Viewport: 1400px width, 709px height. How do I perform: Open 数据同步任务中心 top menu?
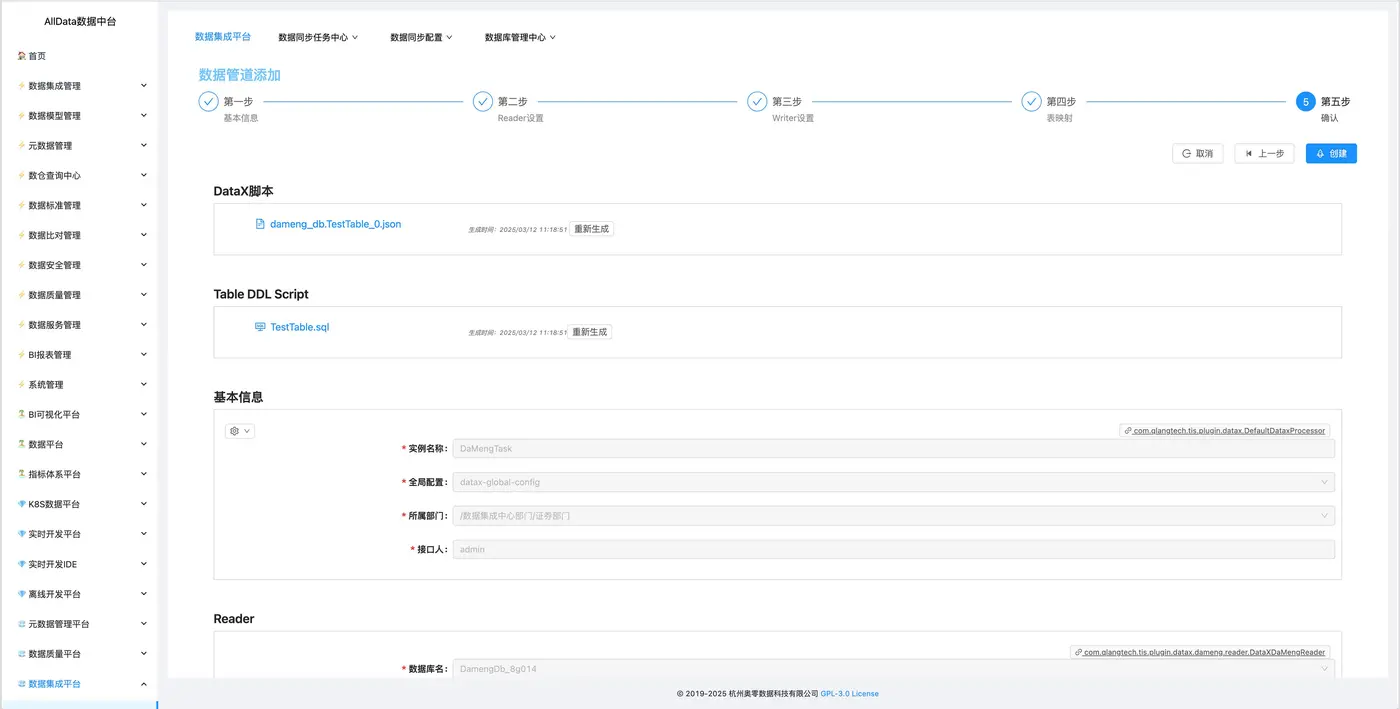(318, 37)
